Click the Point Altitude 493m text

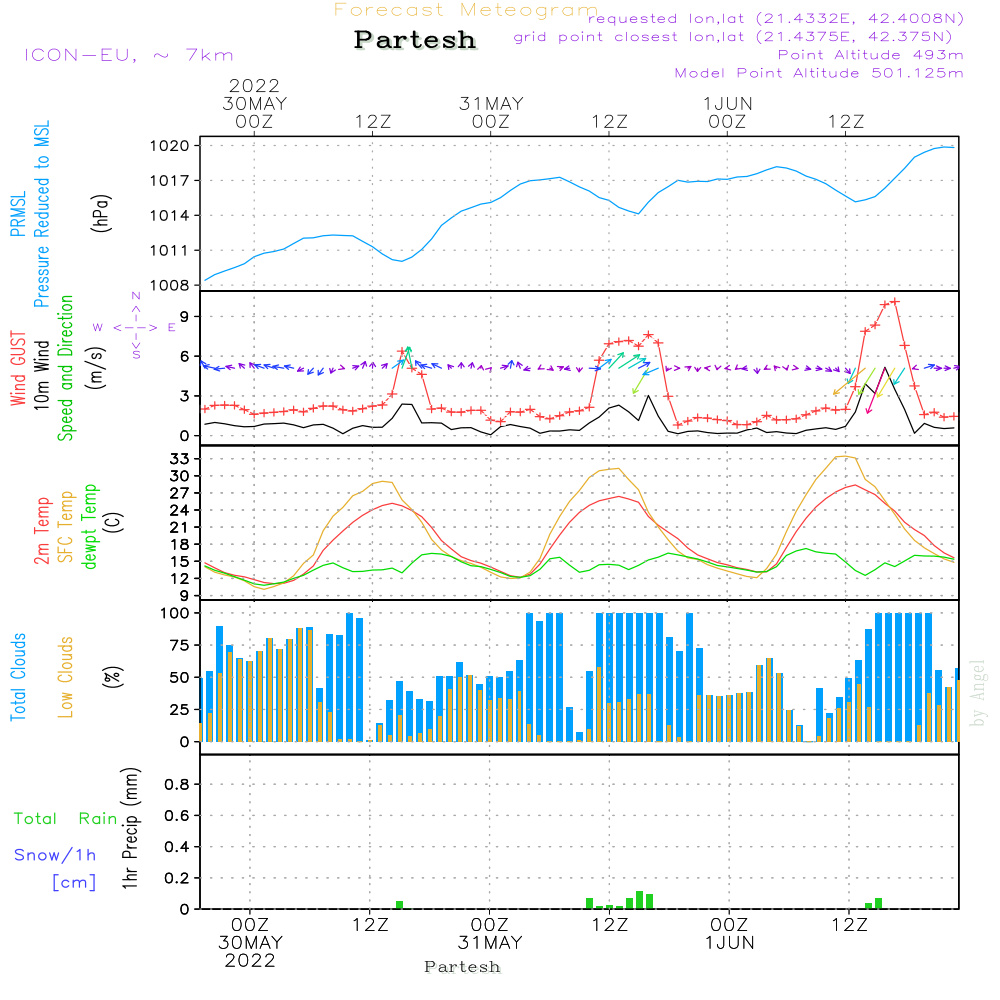[870, 55]
